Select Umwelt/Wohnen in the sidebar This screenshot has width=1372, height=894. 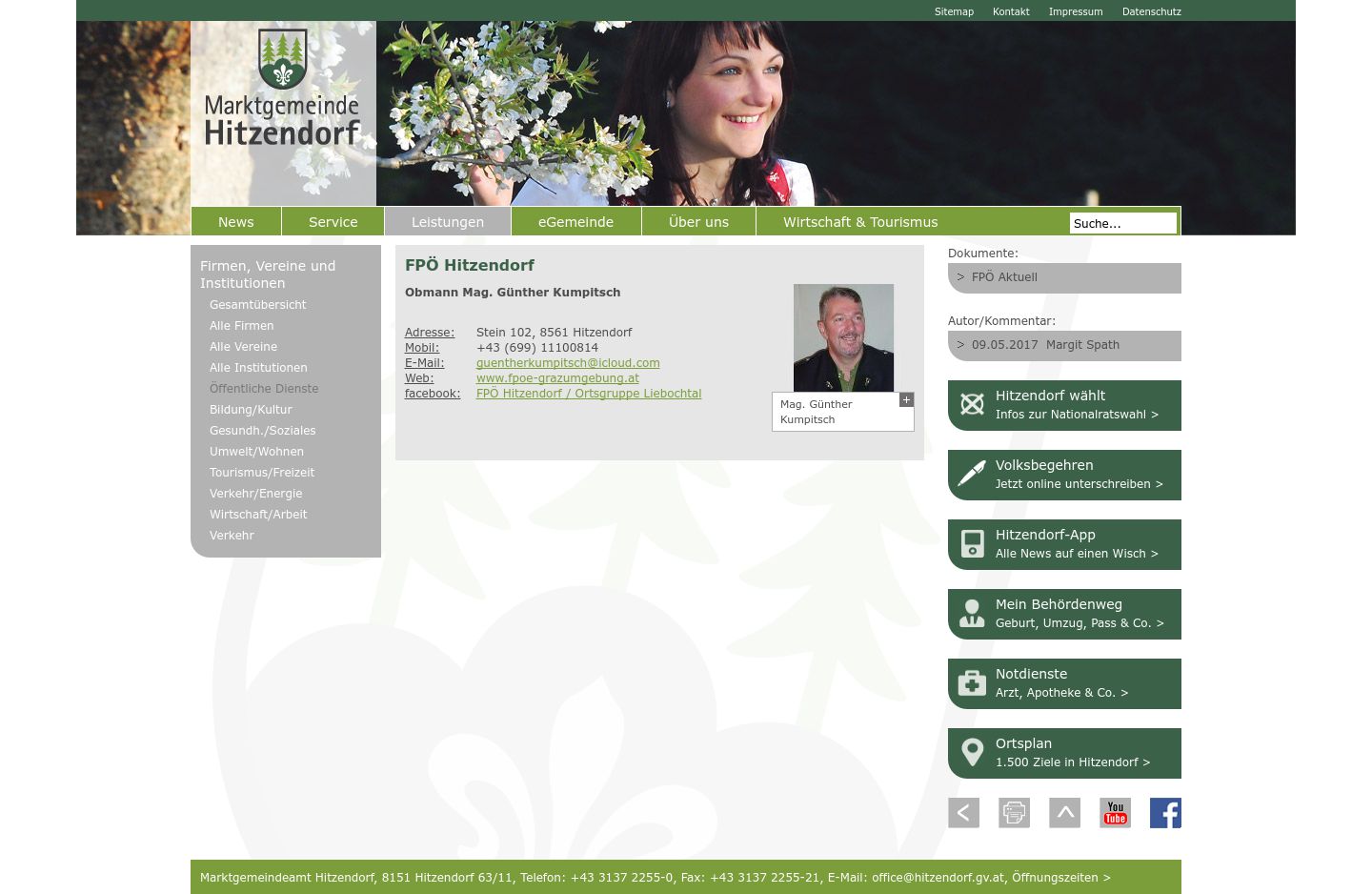pos(257,452)
